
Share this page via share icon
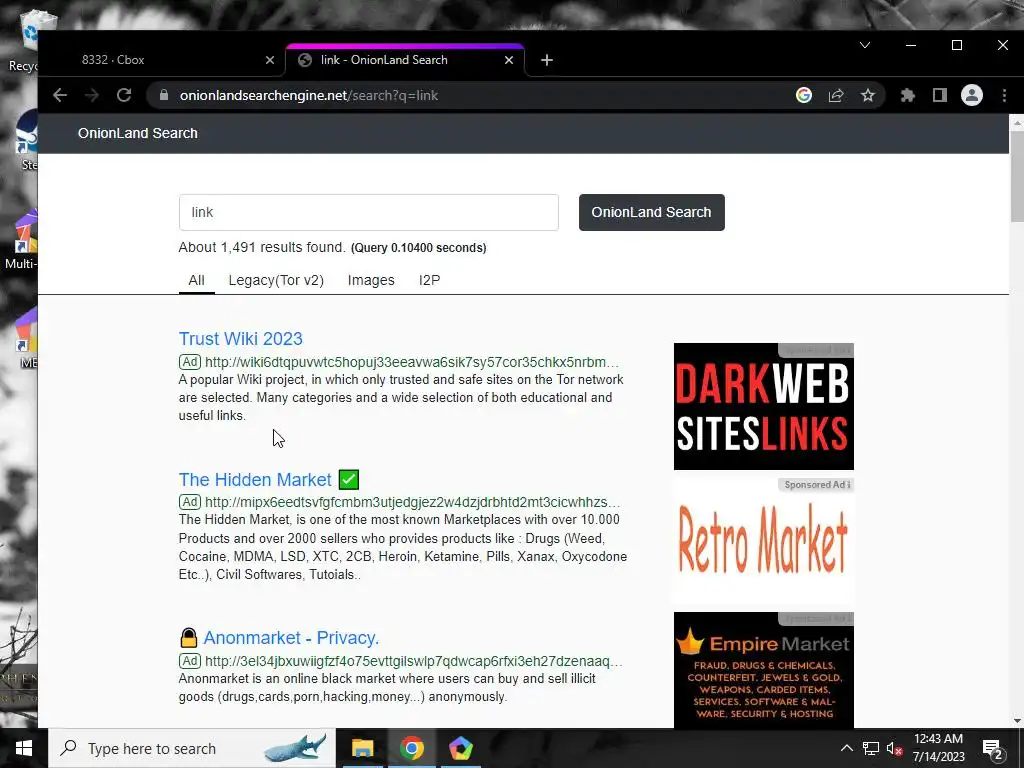pos(836,95)
